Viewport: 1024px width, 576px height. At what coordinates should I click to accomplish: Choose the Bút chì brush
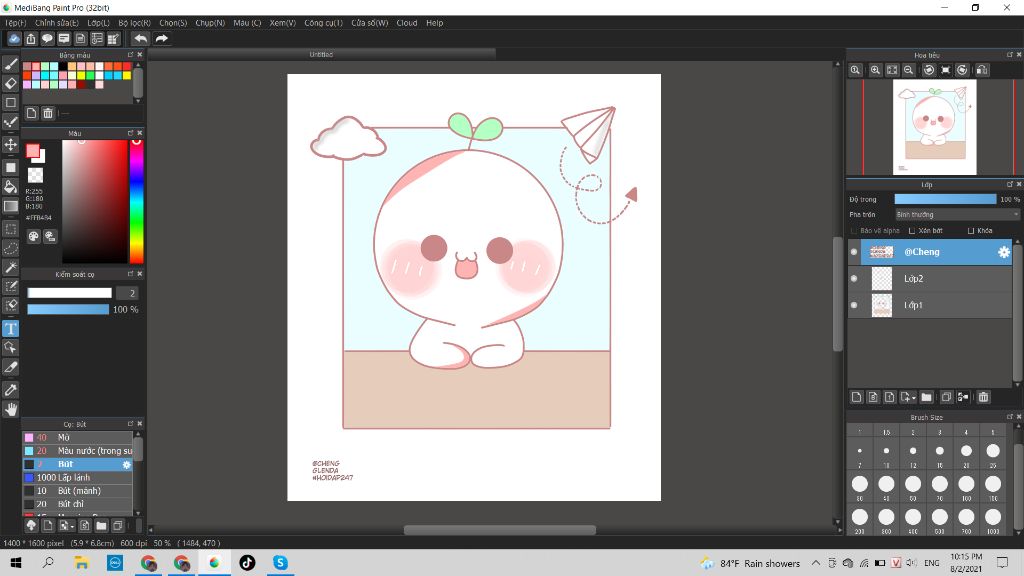78,504
